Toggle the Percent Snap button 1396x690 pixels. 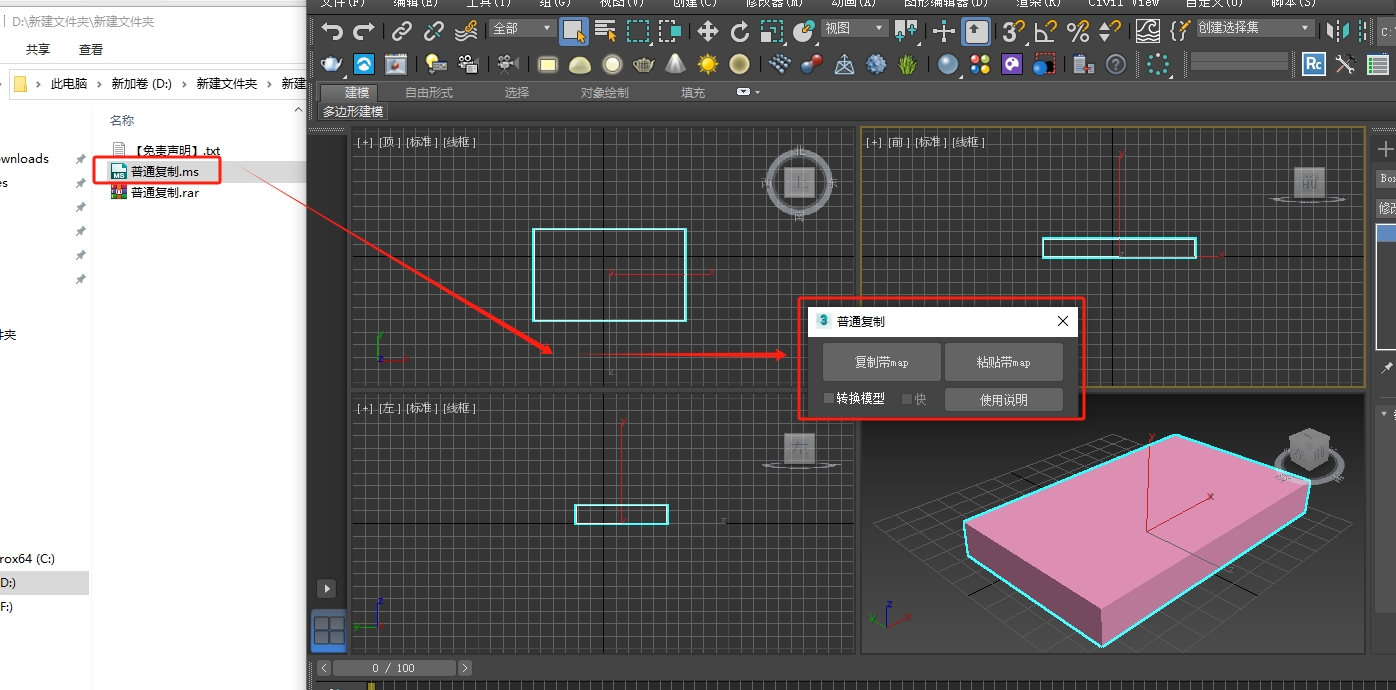[x=1078, y=32]
